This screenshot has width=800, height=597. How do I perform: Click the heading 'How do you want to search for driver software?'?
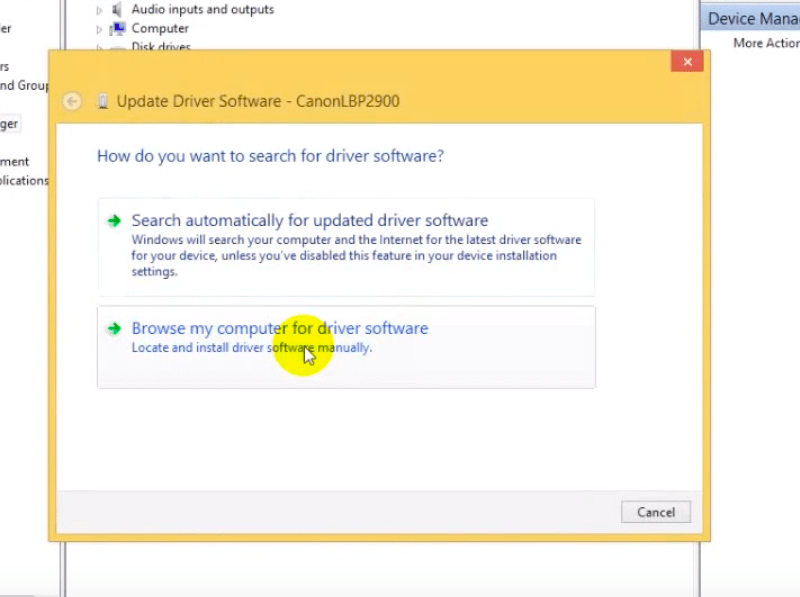[270, 156]
